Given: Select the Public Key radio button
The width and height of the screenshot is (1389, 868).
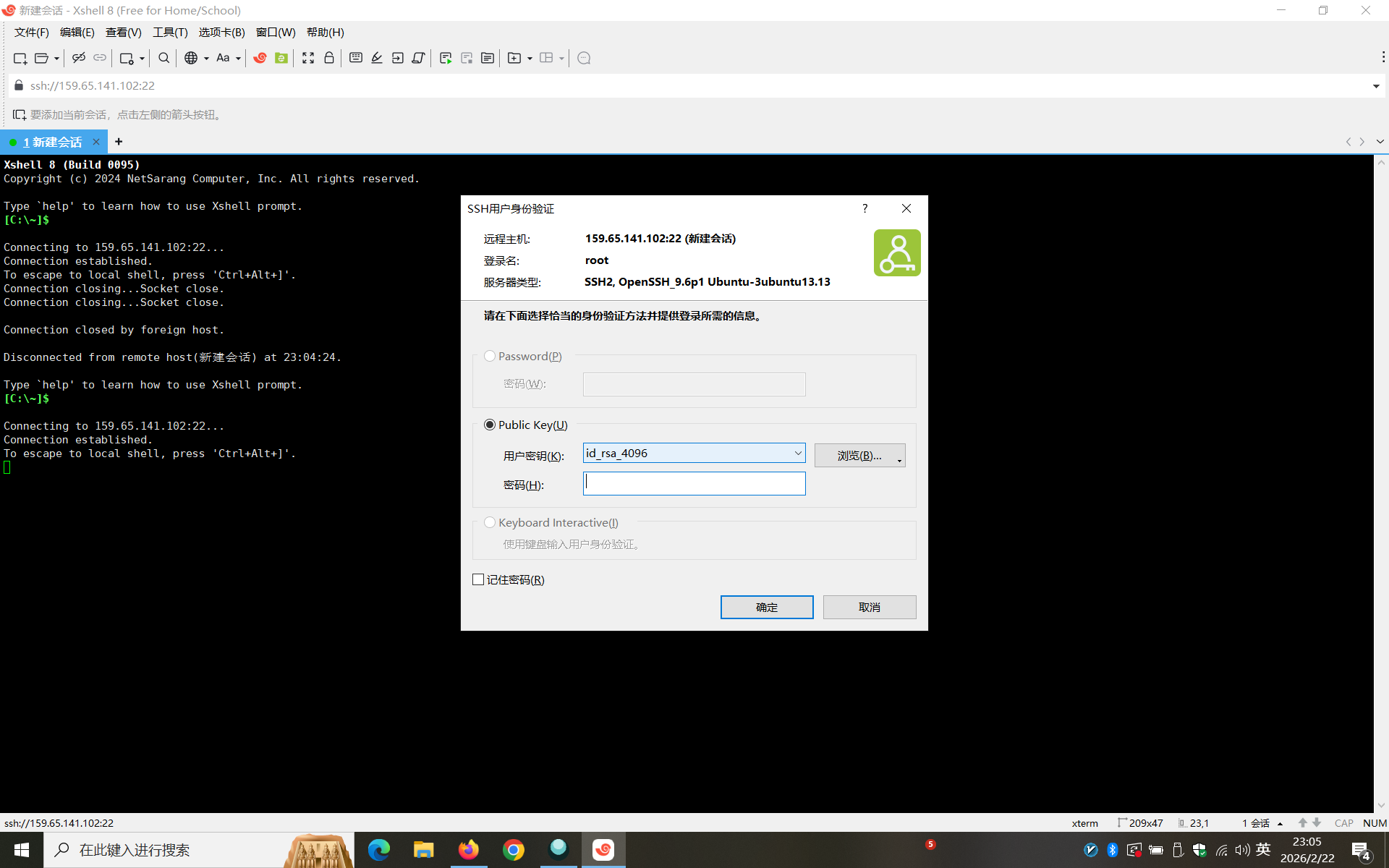Looking at the screenshot, I should click(490, 425).
